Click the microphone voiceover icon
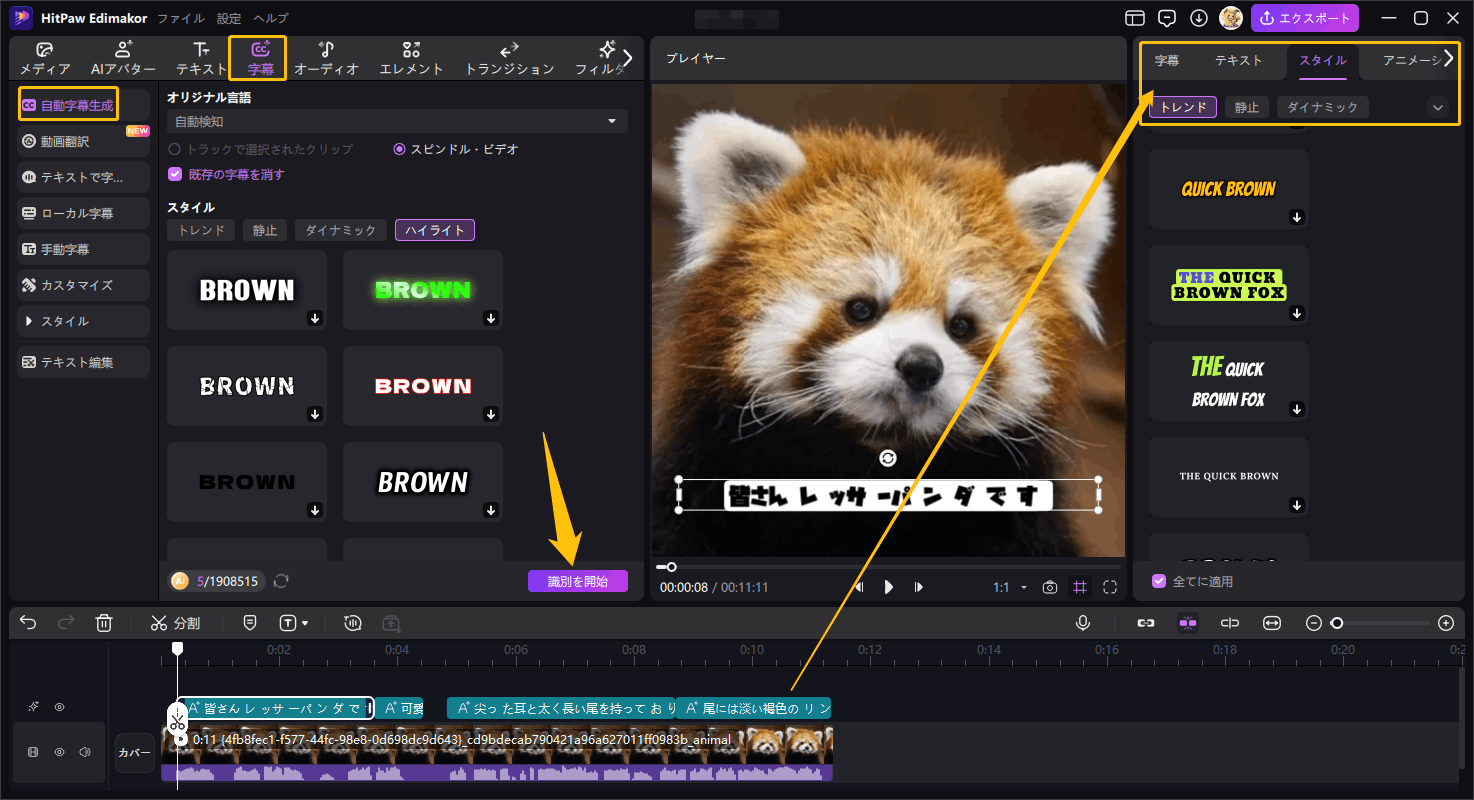This screenshot has width=1474, height=800. (x=1082, y=623)
